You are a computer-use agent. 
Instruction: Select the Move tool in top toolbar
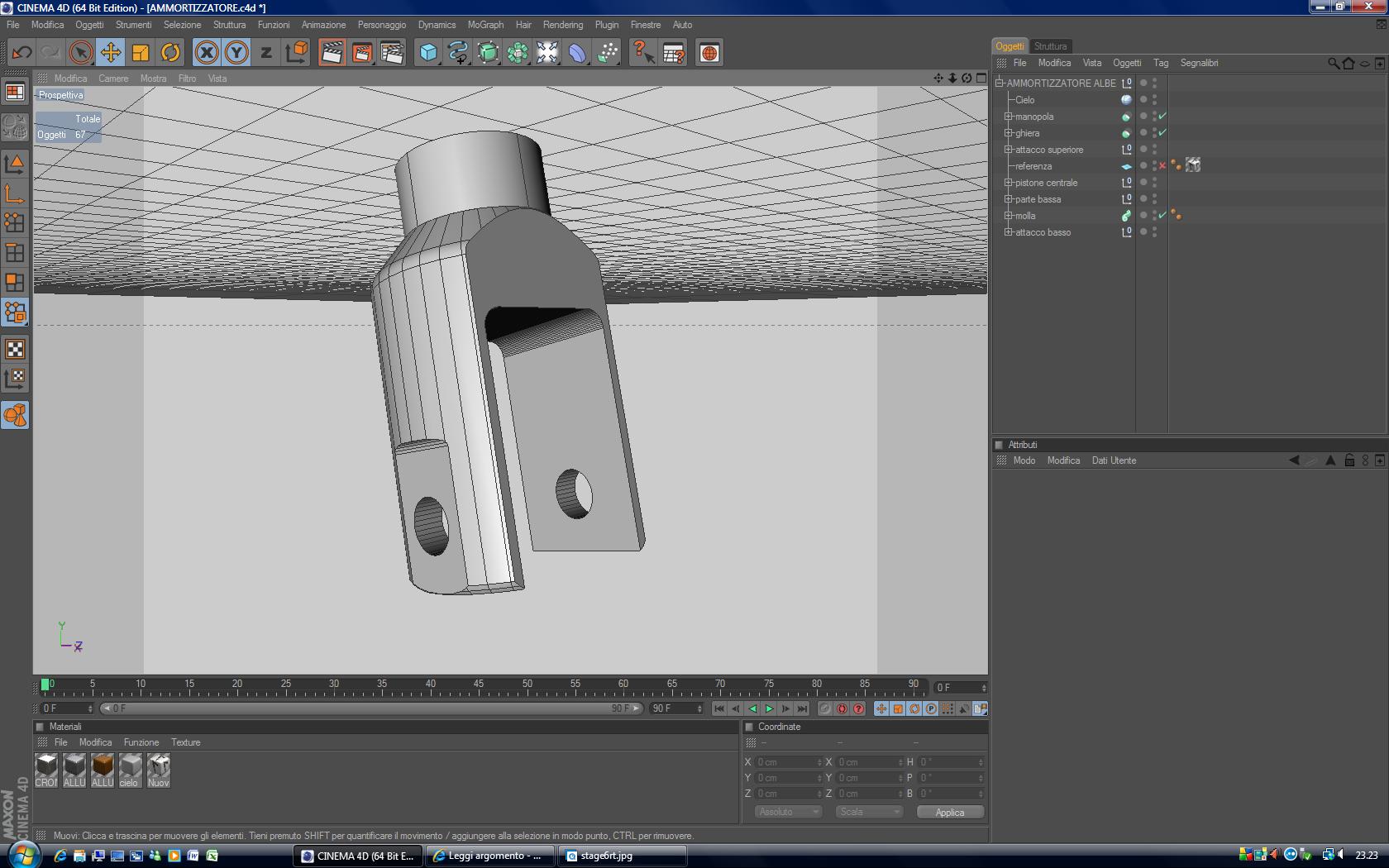tap(110, 53)
